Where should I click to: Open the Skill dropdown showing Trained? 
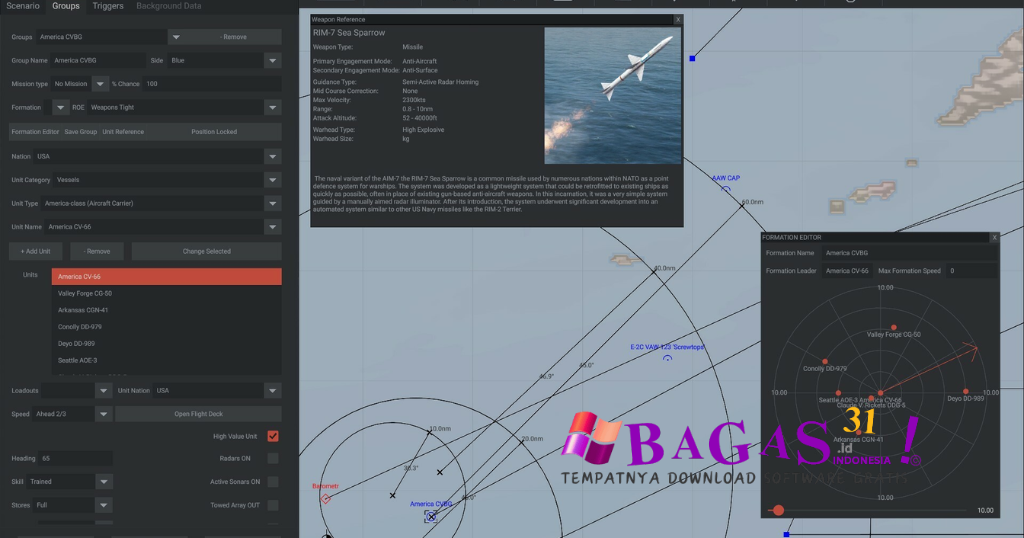[103, 482]
